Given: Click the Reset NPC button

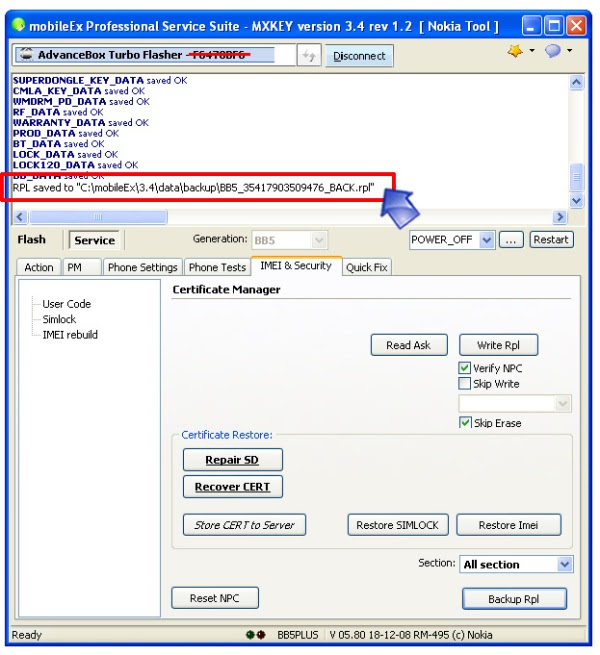Looking at the screenshot, I should [x=215, y=598].
